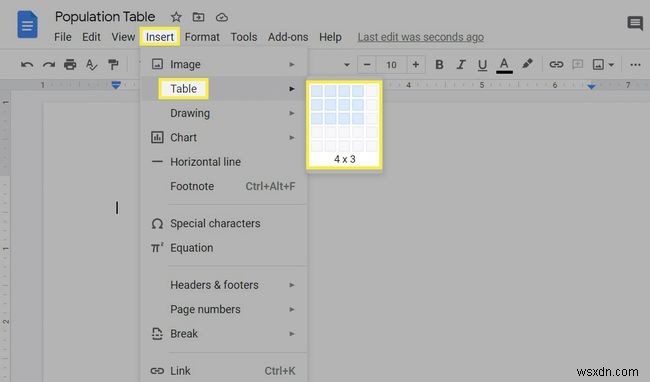Print the document
650x382 pixels.
click(x=70, y=65)
